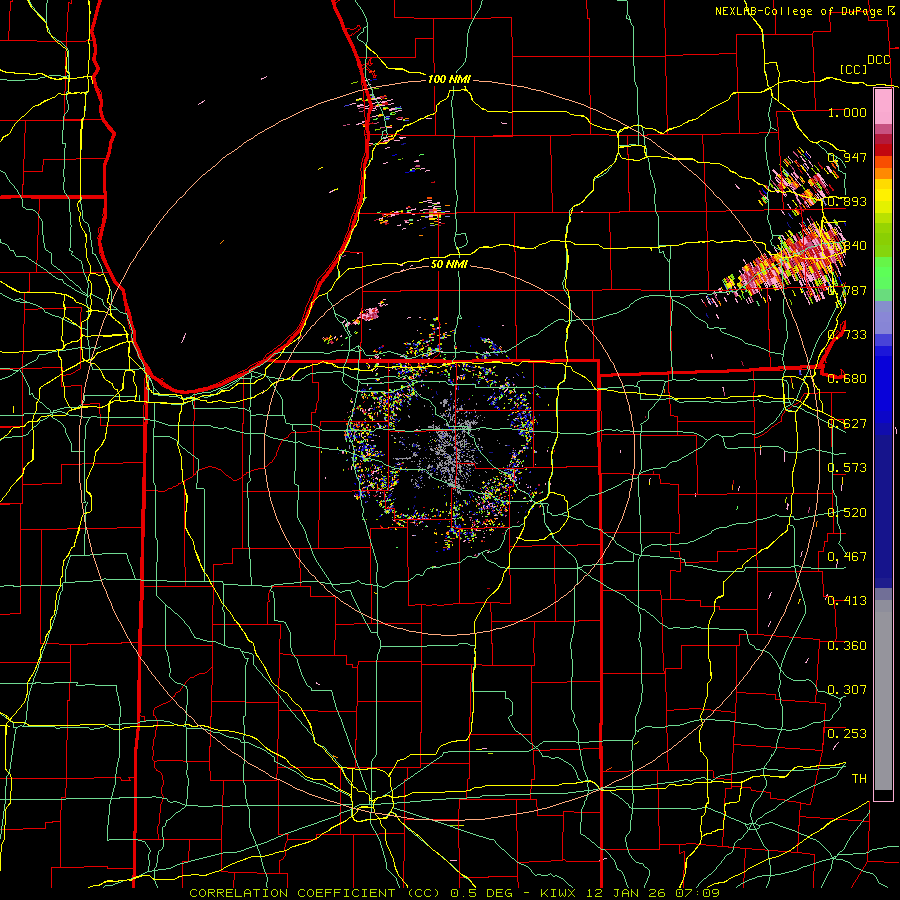Pick the periwinkle light-blue color bar segment

point(883,317)
